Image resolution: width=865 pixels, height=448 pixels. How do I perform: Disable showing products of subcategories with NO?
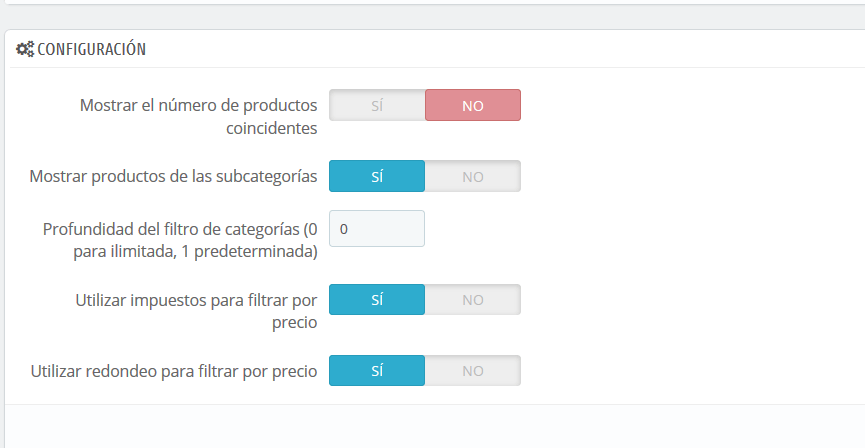[x=473, y=177]
